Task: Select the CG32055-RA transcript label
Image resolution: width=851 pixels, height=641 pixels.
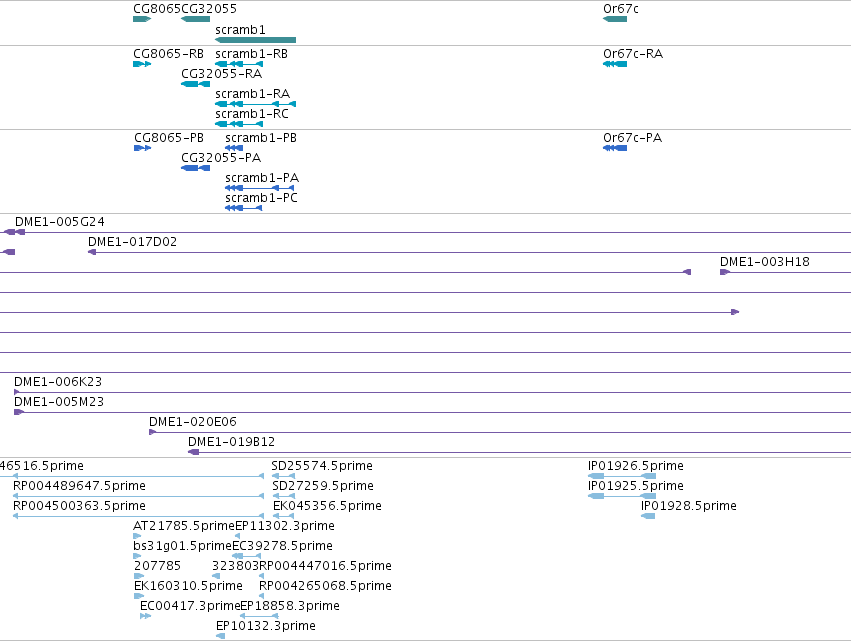Action: tap(221, 74)
